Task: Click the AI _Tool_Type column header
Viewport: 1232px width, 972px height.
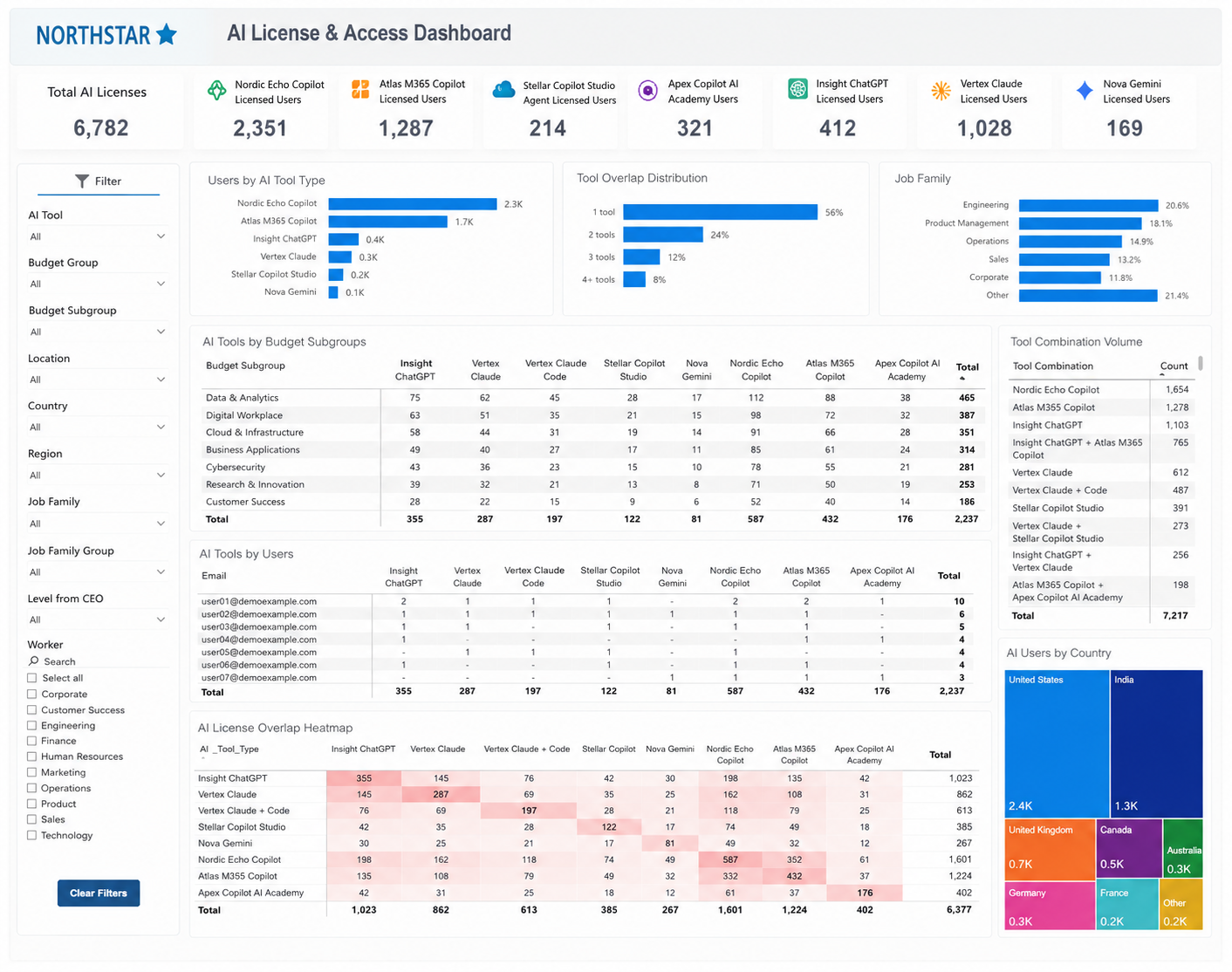Action: click(229, 750)
